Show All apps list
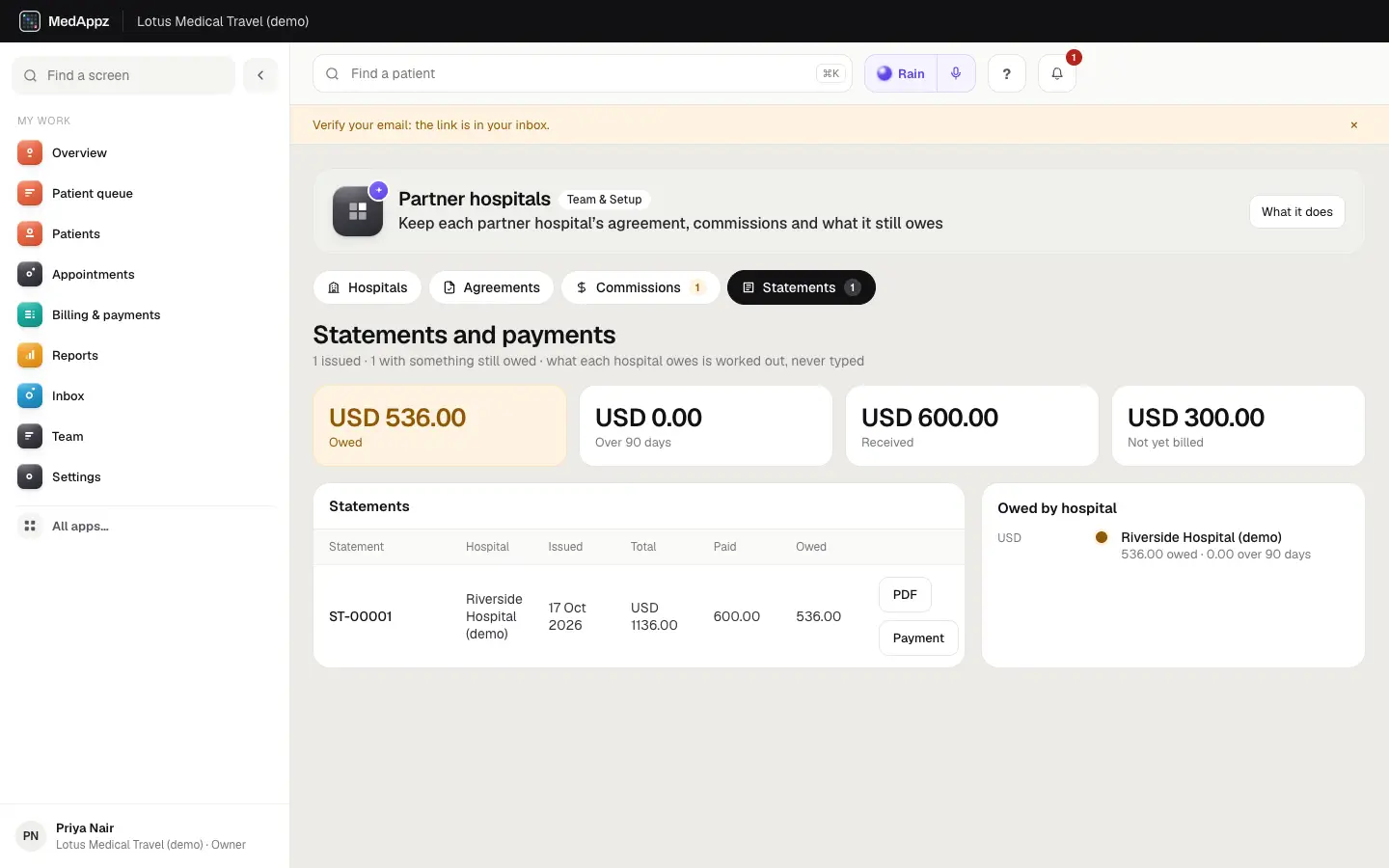Viewport: 1389px width, 868px height. [x=145, y=527]
